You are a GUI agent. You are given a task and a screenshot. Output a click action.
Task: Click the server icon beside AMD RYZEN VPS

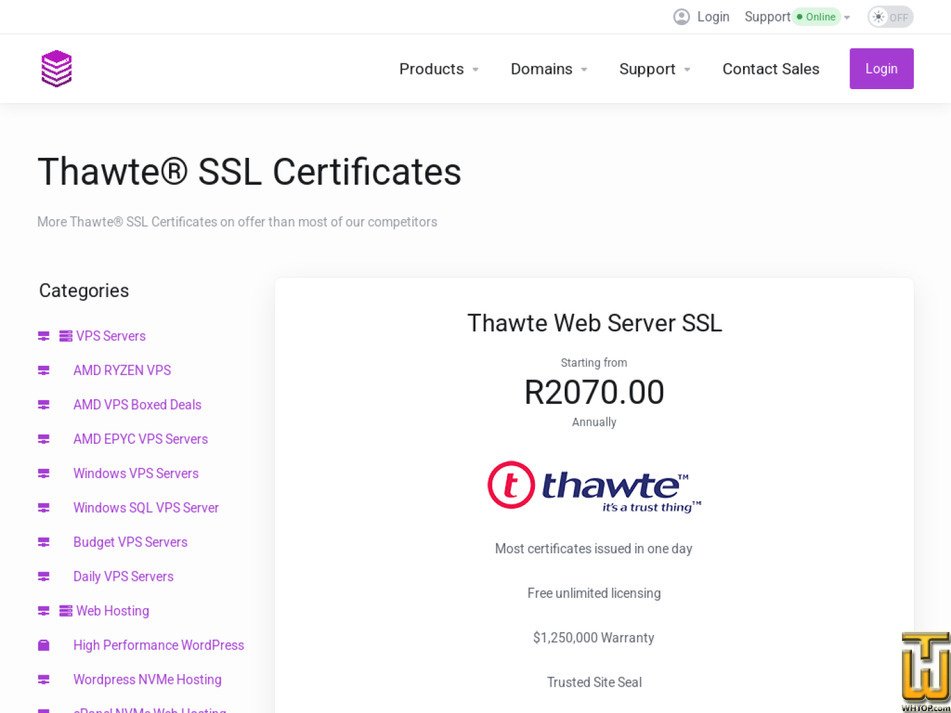coord(44,370)
